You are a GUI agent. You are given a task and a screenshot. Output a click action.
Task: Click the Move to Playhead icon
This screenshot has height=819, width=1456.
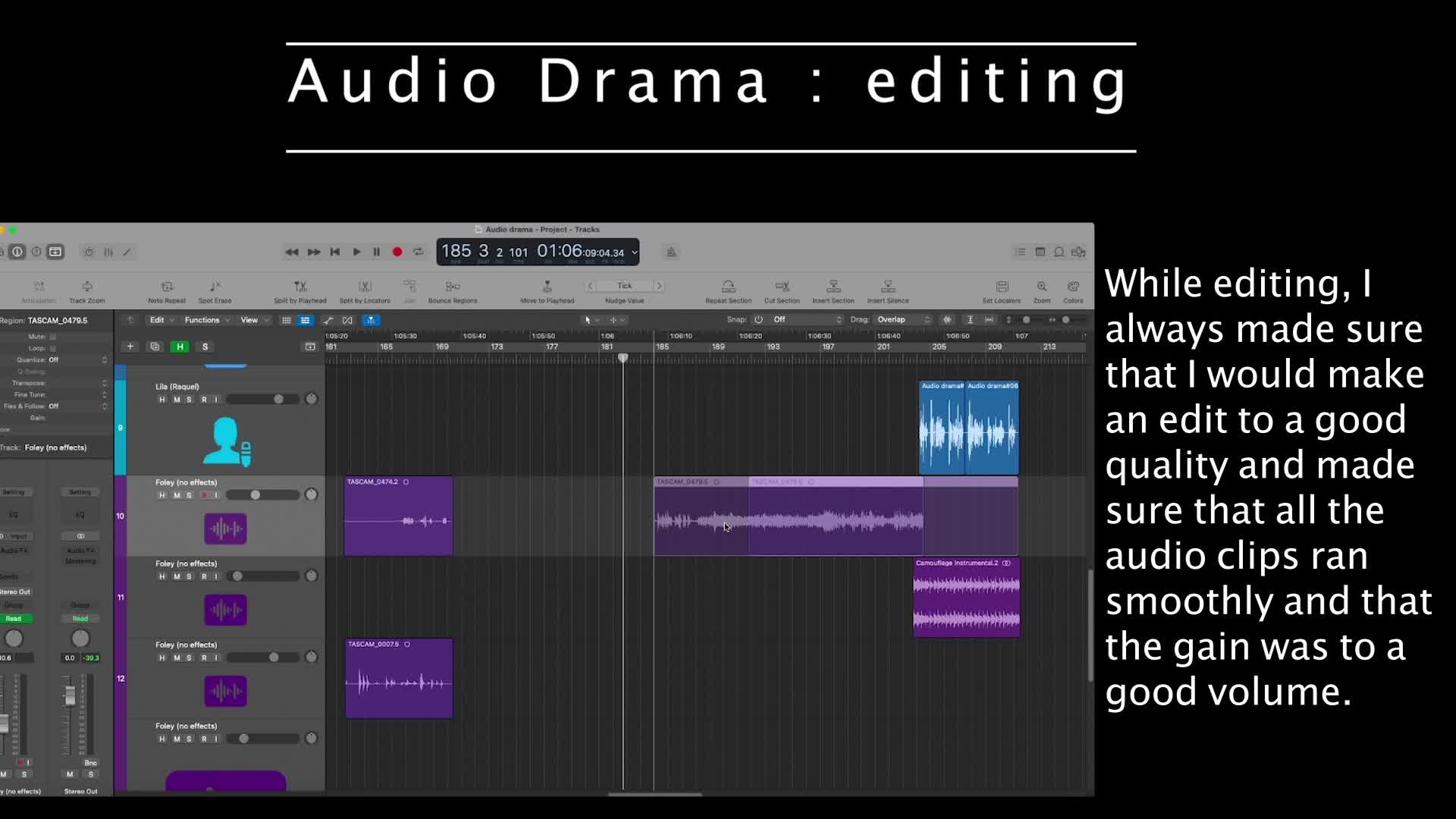[x=548, y=286]
